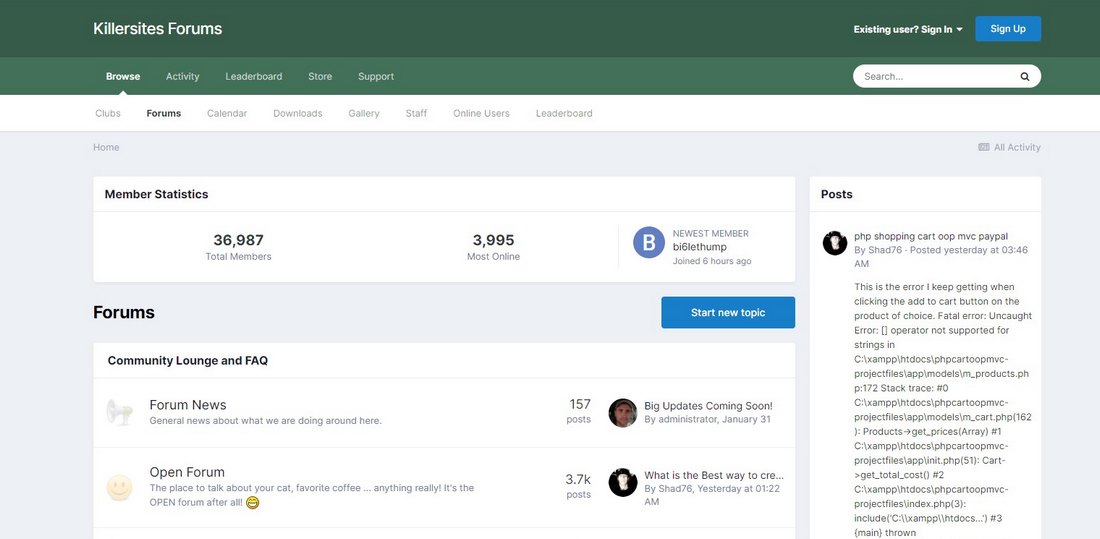Click the 3.7k posts count
The width and height of the screenshot is (1100, 539).
pos(578,479)
